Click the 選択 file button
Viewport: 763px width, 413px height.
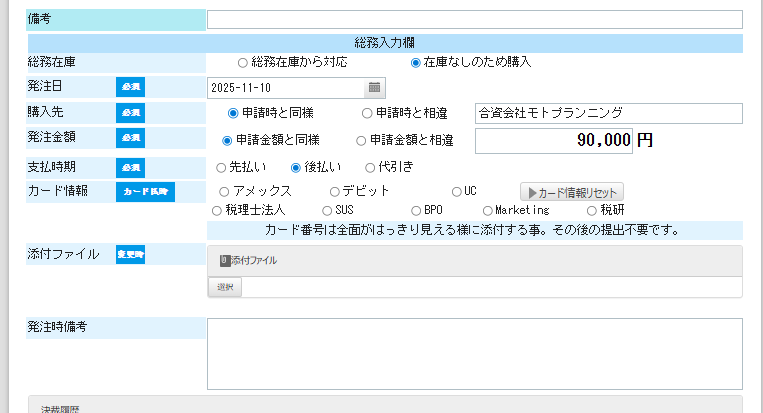(224, 287)
